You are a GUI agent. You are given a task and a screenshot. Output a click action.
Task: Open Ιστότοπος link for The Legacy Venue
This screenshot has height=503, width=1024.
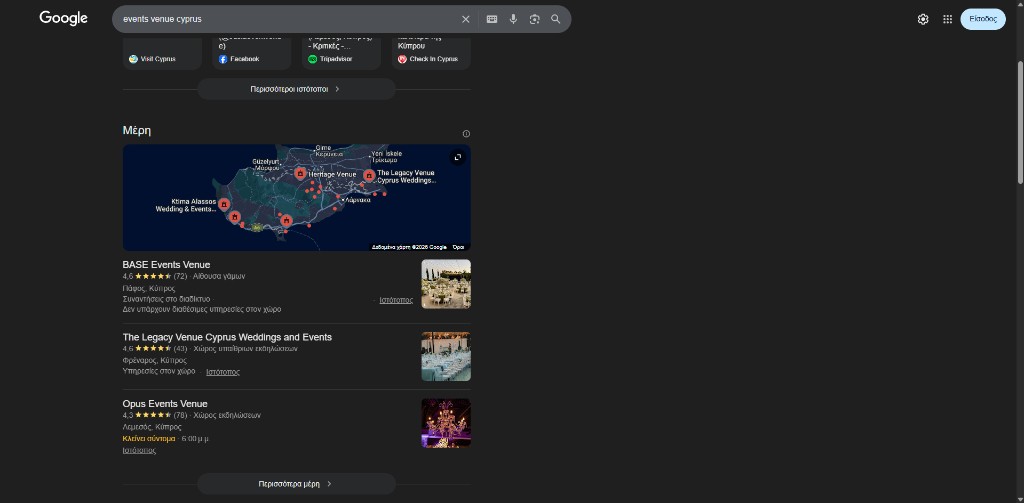pyautogui.click(x=223, y=372)
